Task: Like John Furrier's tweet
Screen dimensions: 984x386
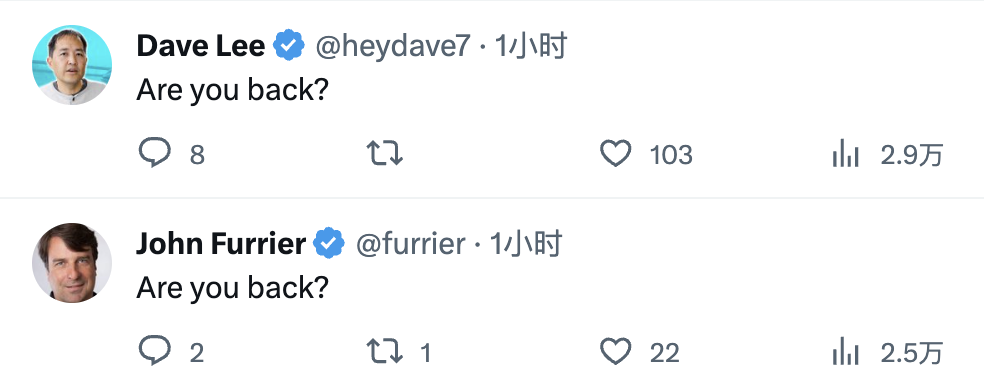Action: (x=616, y=351)
